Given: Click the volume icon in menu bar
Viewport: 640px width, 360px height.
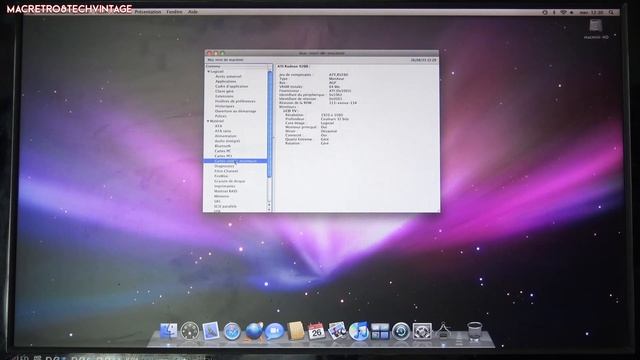Looking at the screenshot, I should (571, 12).
